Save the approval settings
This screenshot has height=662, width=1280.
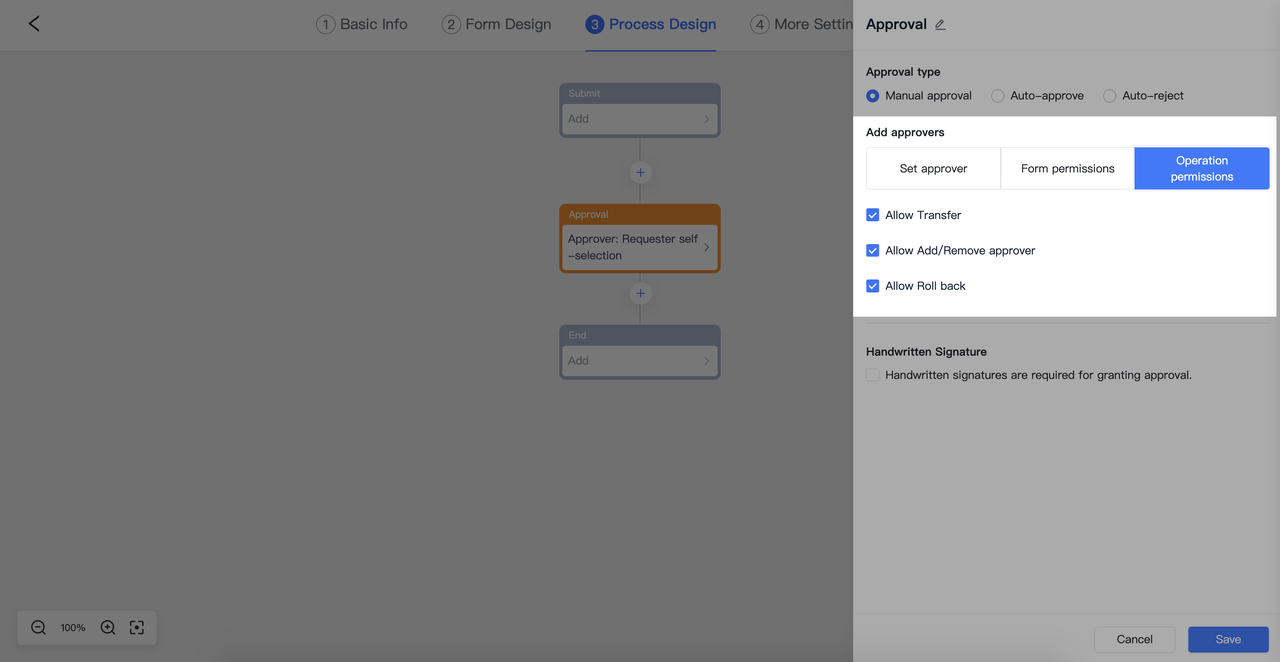pyautogui.click(x=1228, y=639)
